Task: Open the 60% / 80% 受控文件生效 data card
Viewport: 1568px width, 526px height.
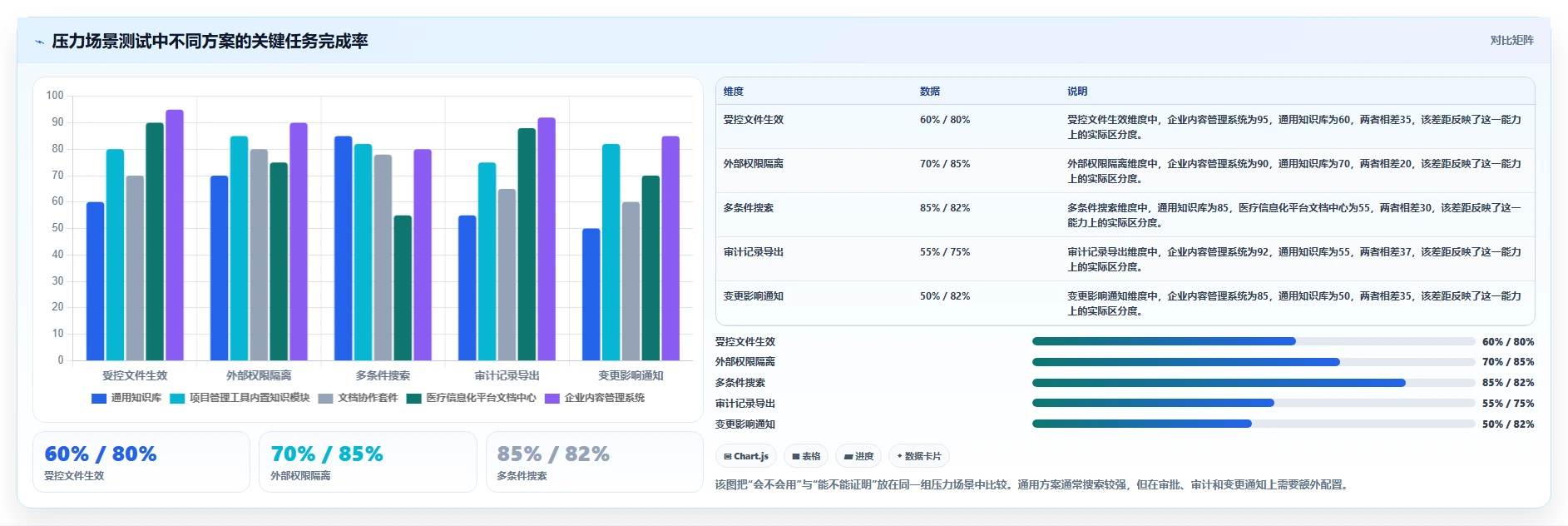Action: tap(141, 462)
